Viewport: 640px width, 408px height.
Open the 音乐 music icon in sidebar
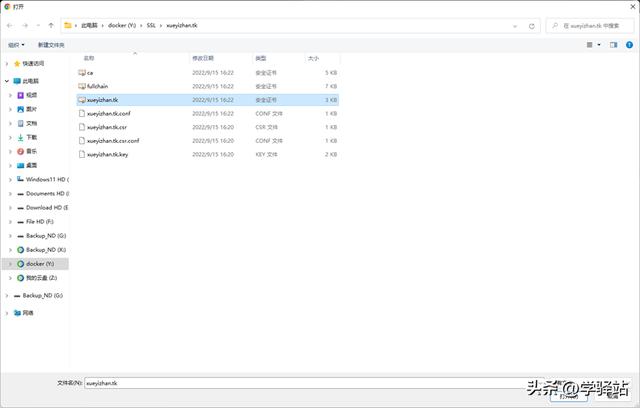point(20,151)
